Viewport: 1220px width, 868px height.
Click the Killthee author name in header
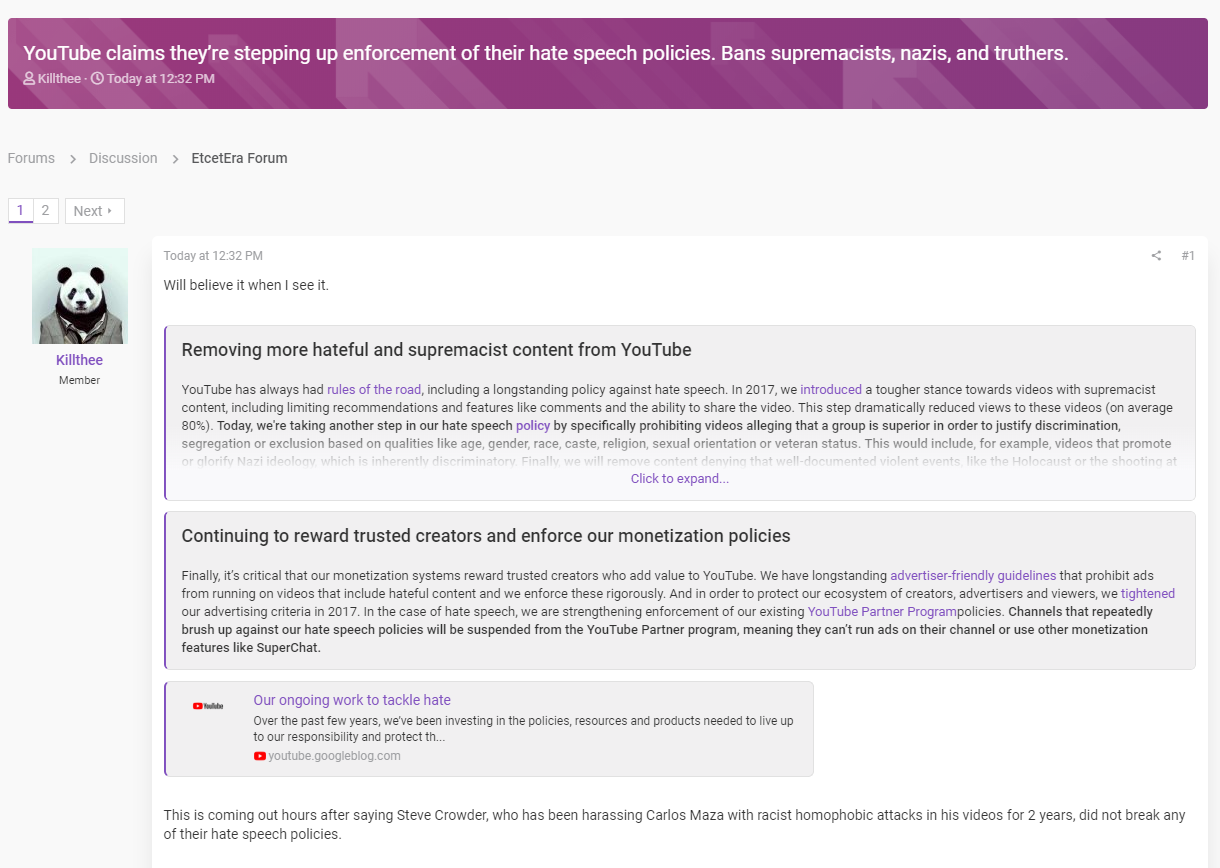point(59,78)
